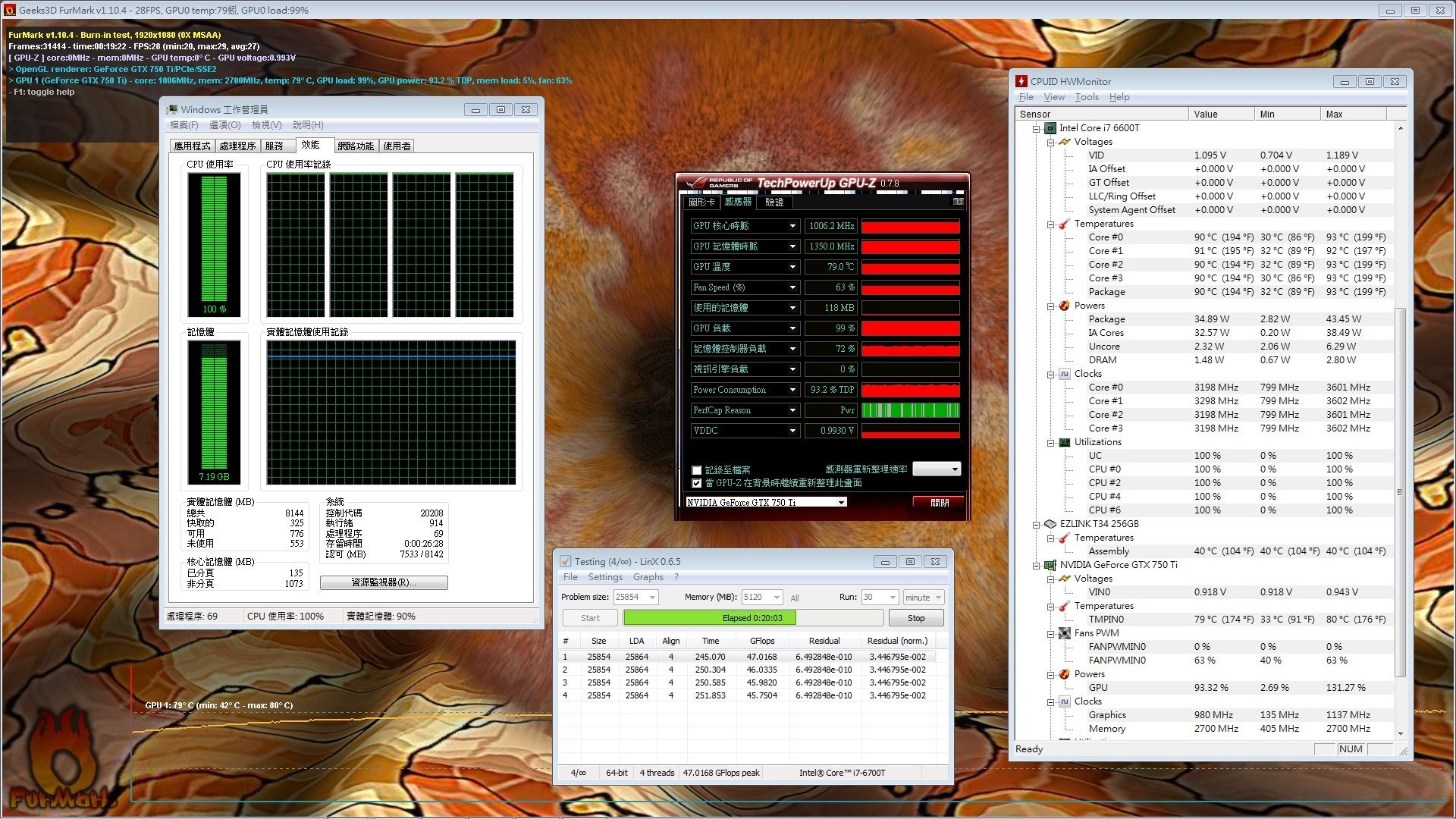This screenshot has height=819, width=1456.
Task: Click the LinX Start button
Action: click(590, 618)
